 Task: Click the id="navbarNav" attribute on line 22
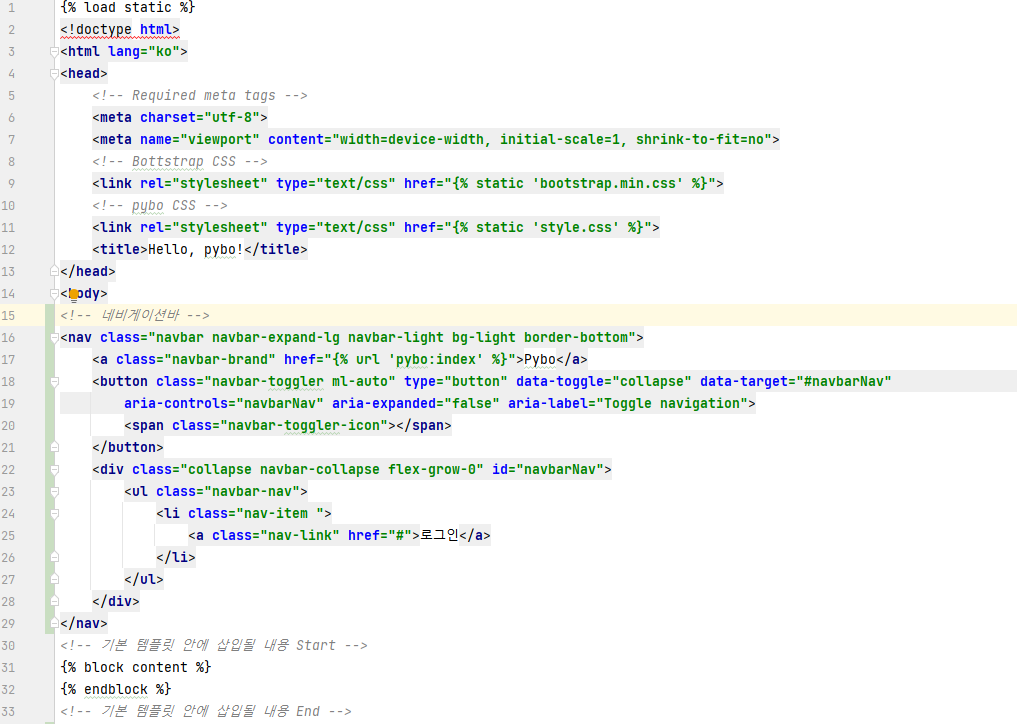coord(548,470)
